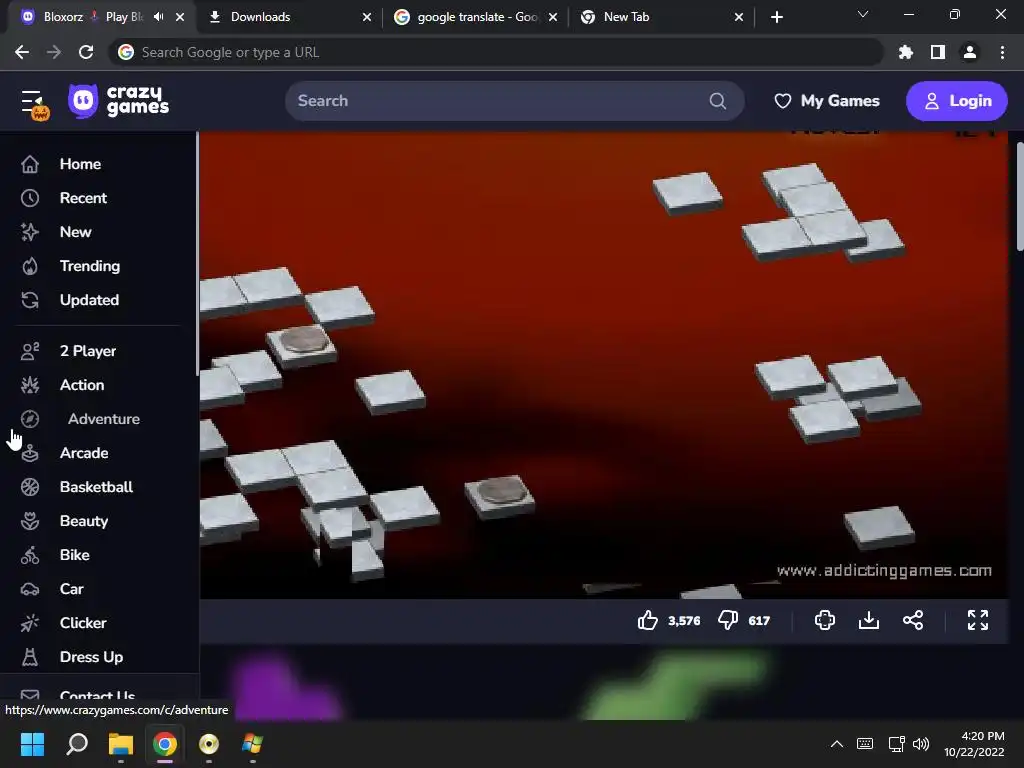This screenshot has height=768, width=1024.
Task: Click the sidebar scrollbar thumb
Action: (x=197, y=255)
